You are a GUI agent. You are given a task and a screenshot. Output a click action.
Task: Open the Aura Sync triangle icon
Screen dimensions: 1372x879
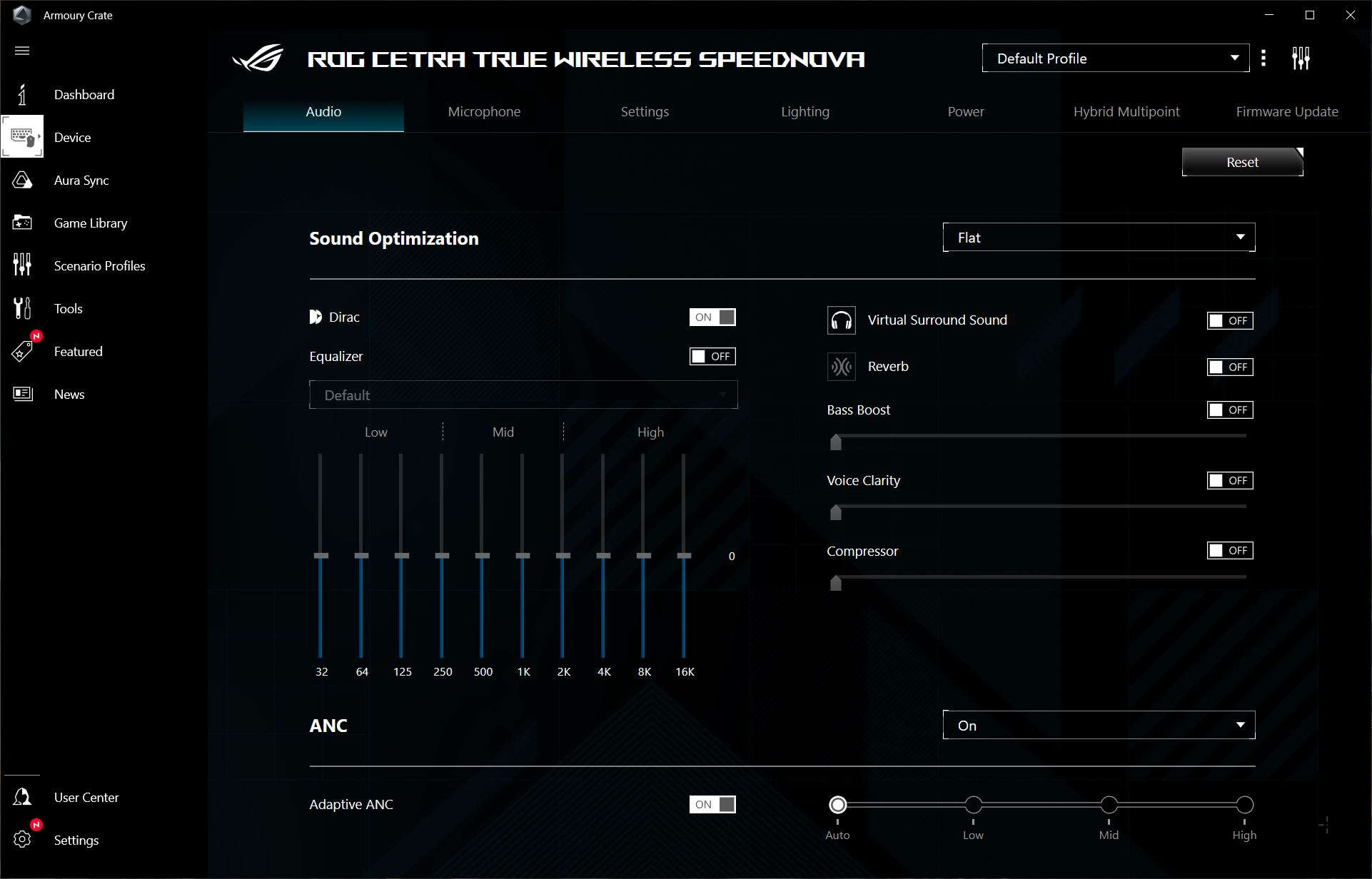point(22,180)
